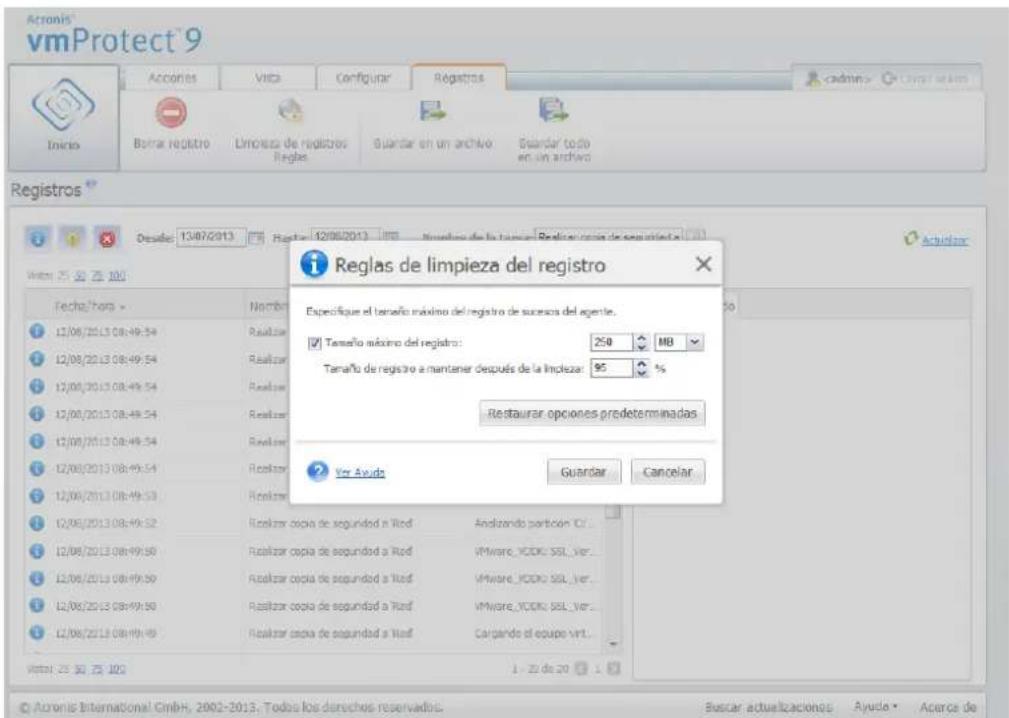Go to next page arrow in log pager
Image resolution: width=1009 pixels, height=718 pixels.
tap(614, 669)
